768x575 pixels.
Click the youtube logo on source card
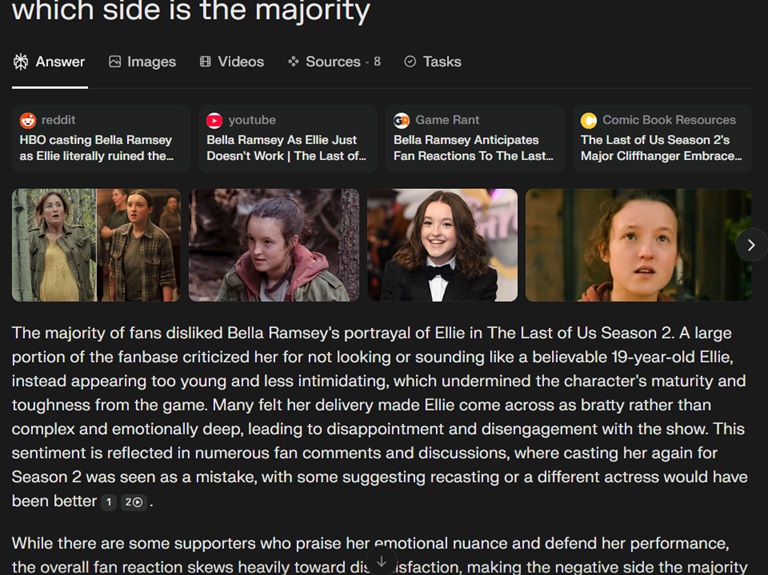pyautogui.click(x=215, y=120)
